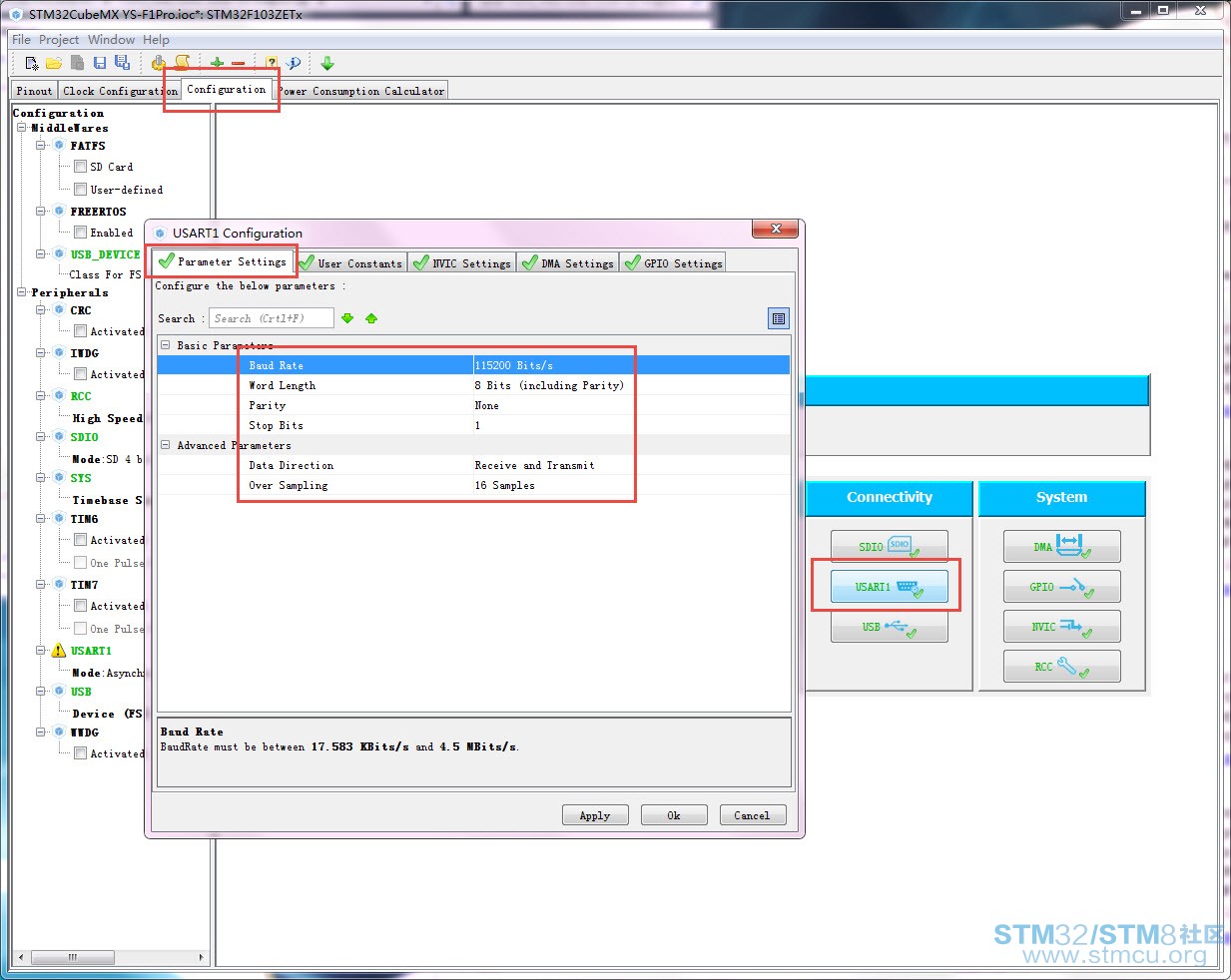Select the Word Length parameter row
Image resolution: width=1231 pixels, height=980 pixels.
pos(473,385)
